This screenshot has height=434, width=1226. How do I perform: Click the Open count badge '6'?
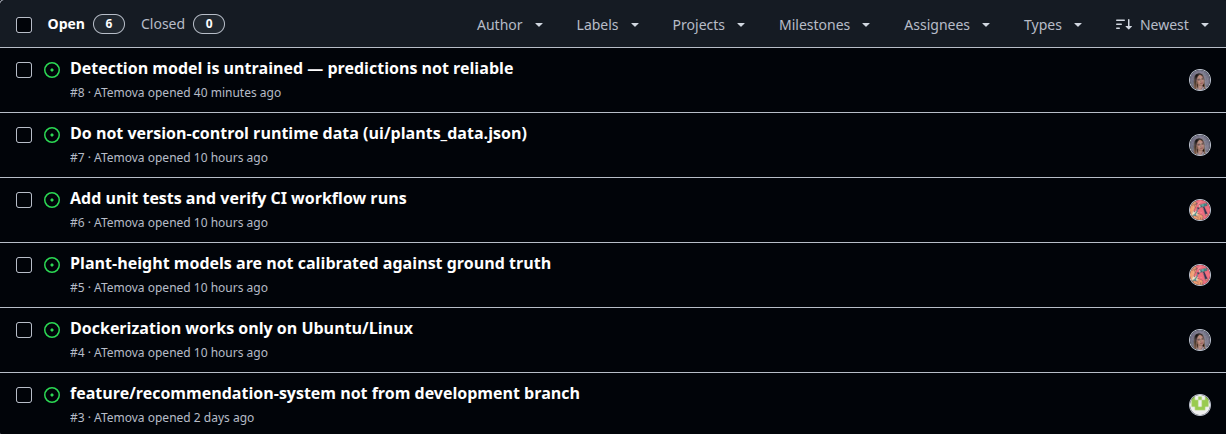(x=109, y=24)
